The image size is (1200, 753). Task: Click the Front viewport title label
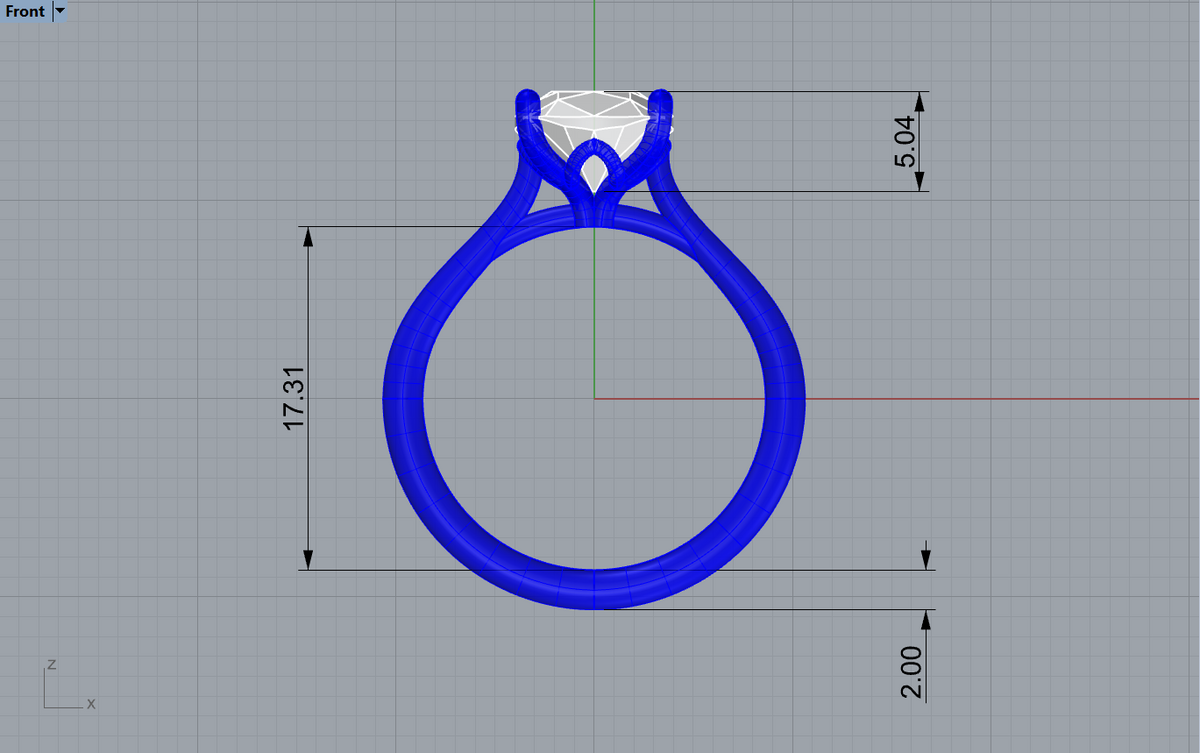pos(24,12)
